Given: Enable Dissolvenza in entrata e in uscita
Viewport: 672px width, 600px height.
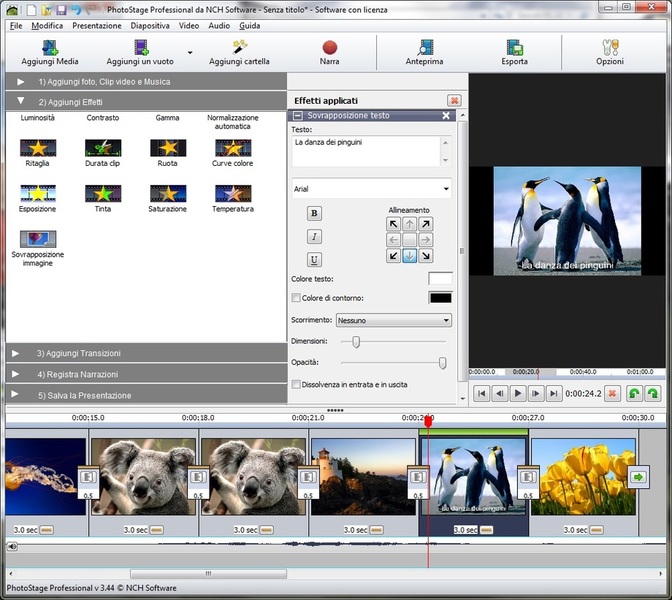Looking at the screenshot, I should pos(296,384).
